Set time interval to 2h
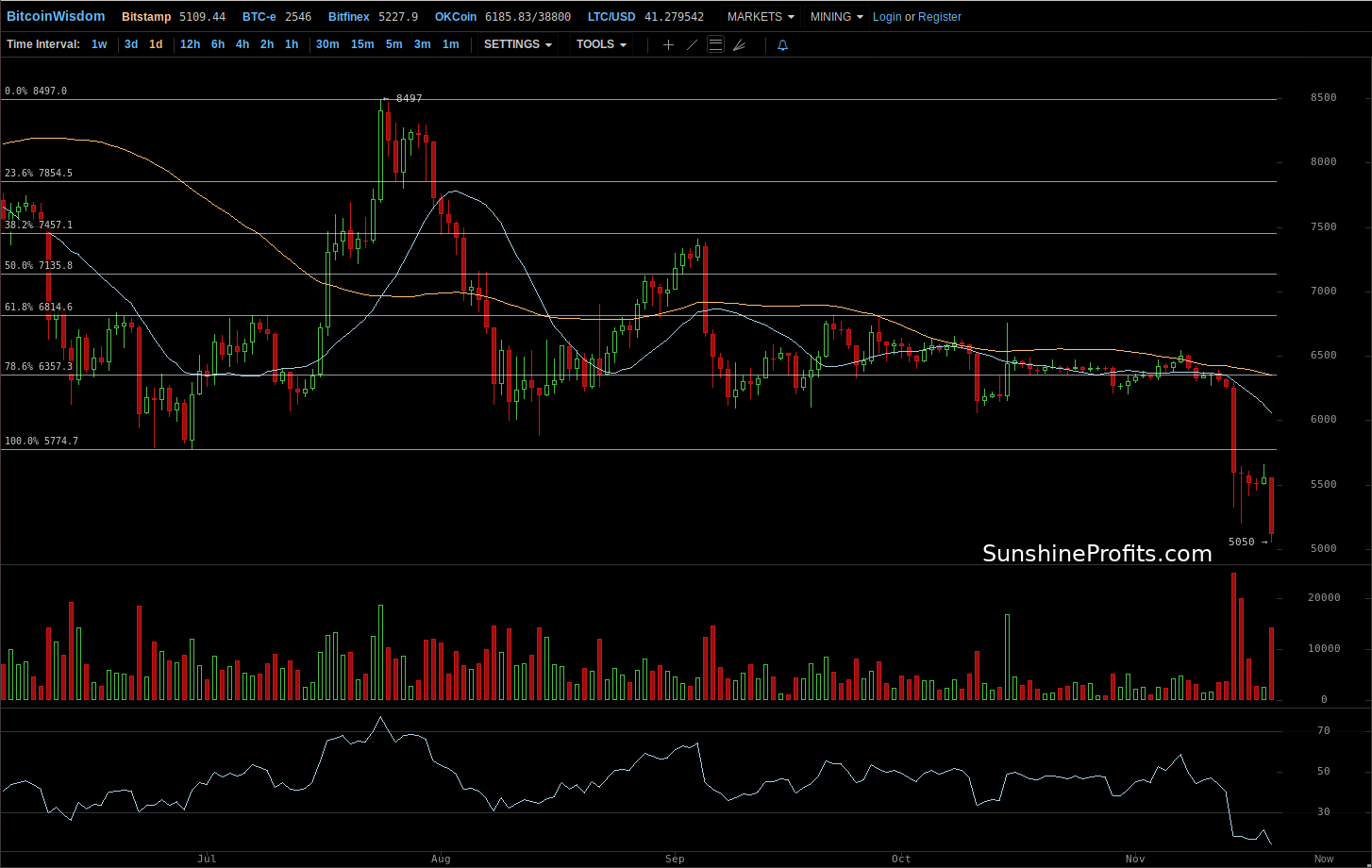 pos(267,44)
